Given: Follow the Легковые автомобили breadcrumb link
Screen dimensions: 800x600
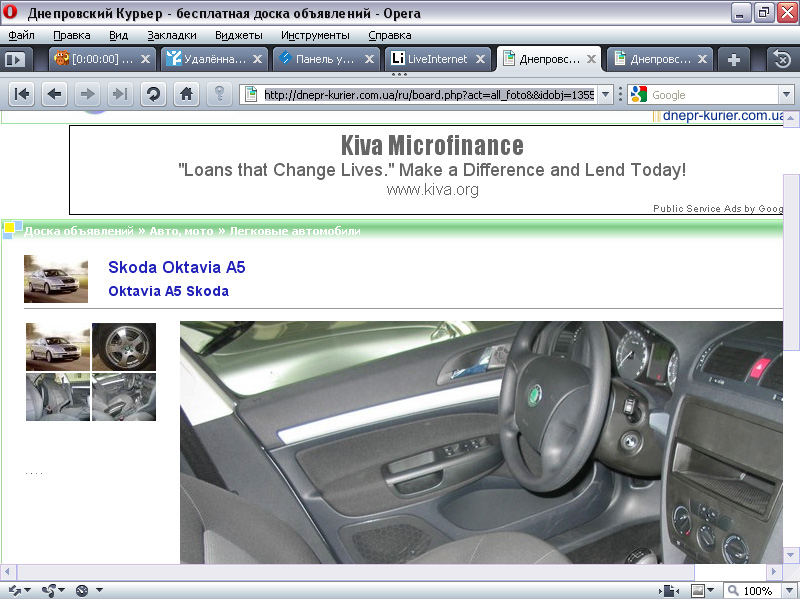Looking at the screenshot, I should click(x=295, y=231).
